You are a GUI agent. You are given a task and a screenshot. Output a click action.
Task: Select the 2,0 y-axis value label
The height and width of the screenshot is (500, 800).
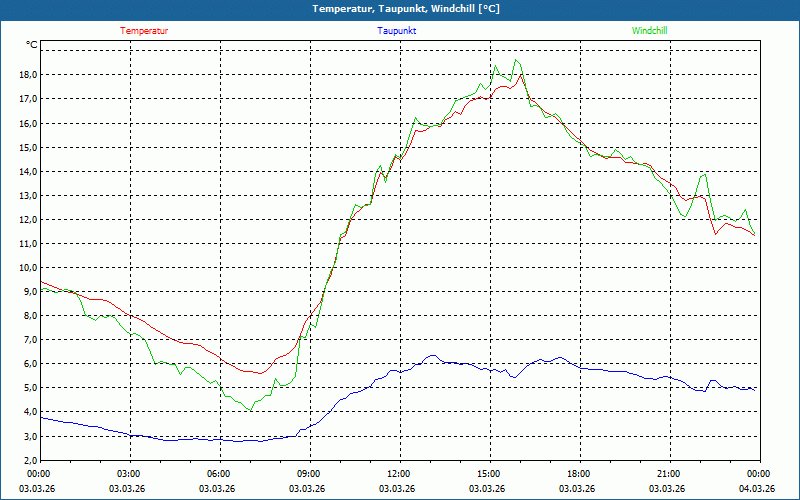(x=29, y=460)
